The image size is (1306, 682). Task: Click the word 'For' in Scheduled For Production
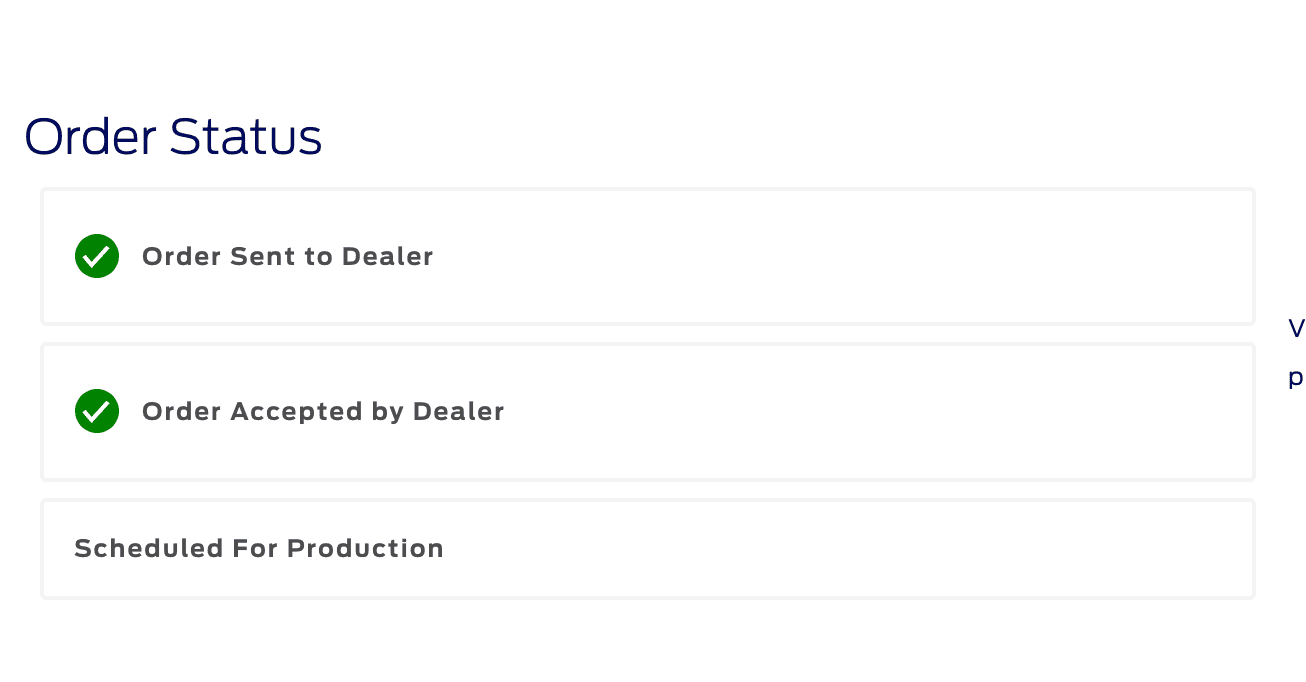click(x=256, y=548)
